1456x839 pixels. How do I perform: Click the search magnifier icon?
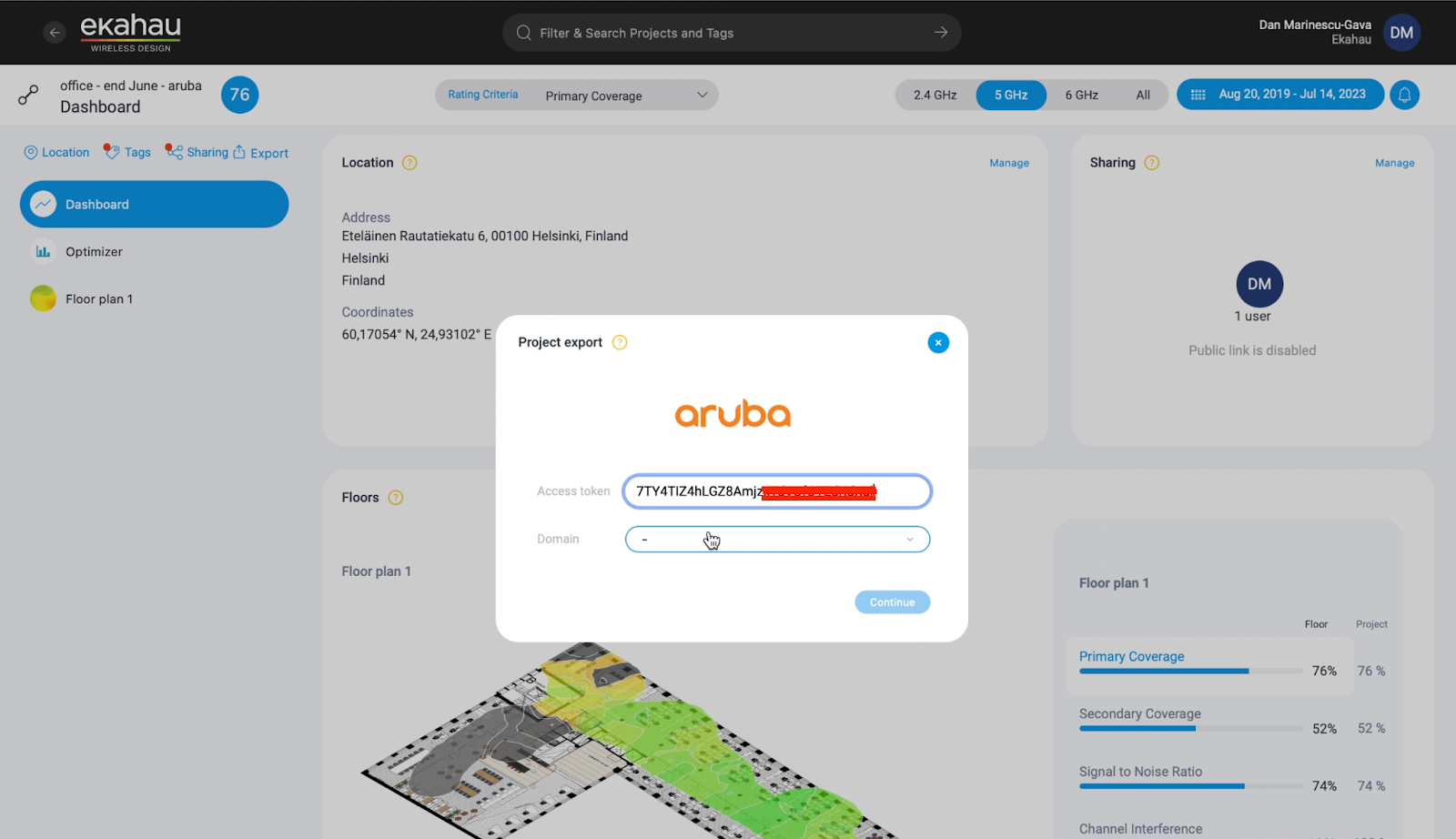coord(523,33)
